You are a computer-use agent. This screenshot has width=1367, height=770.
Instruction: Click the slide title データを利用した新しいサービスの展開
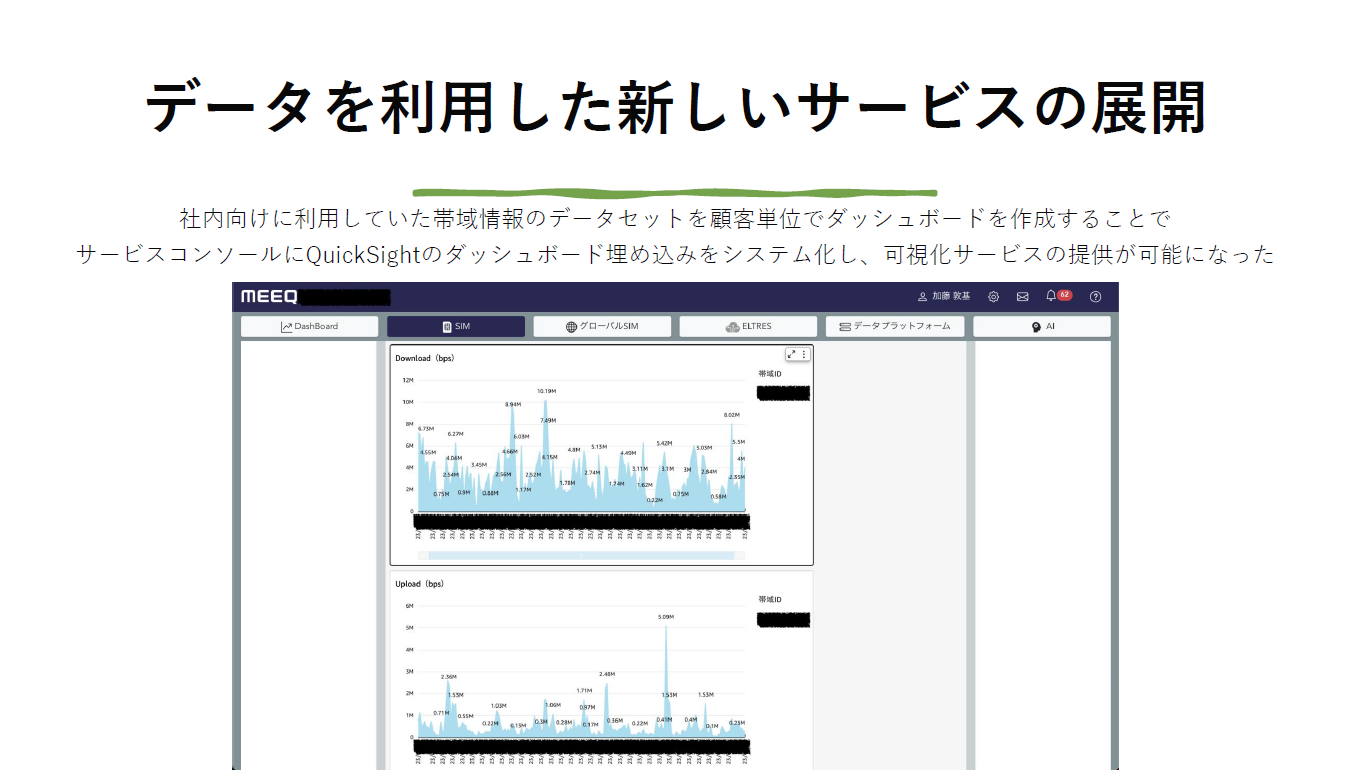(x=676, y=107)
